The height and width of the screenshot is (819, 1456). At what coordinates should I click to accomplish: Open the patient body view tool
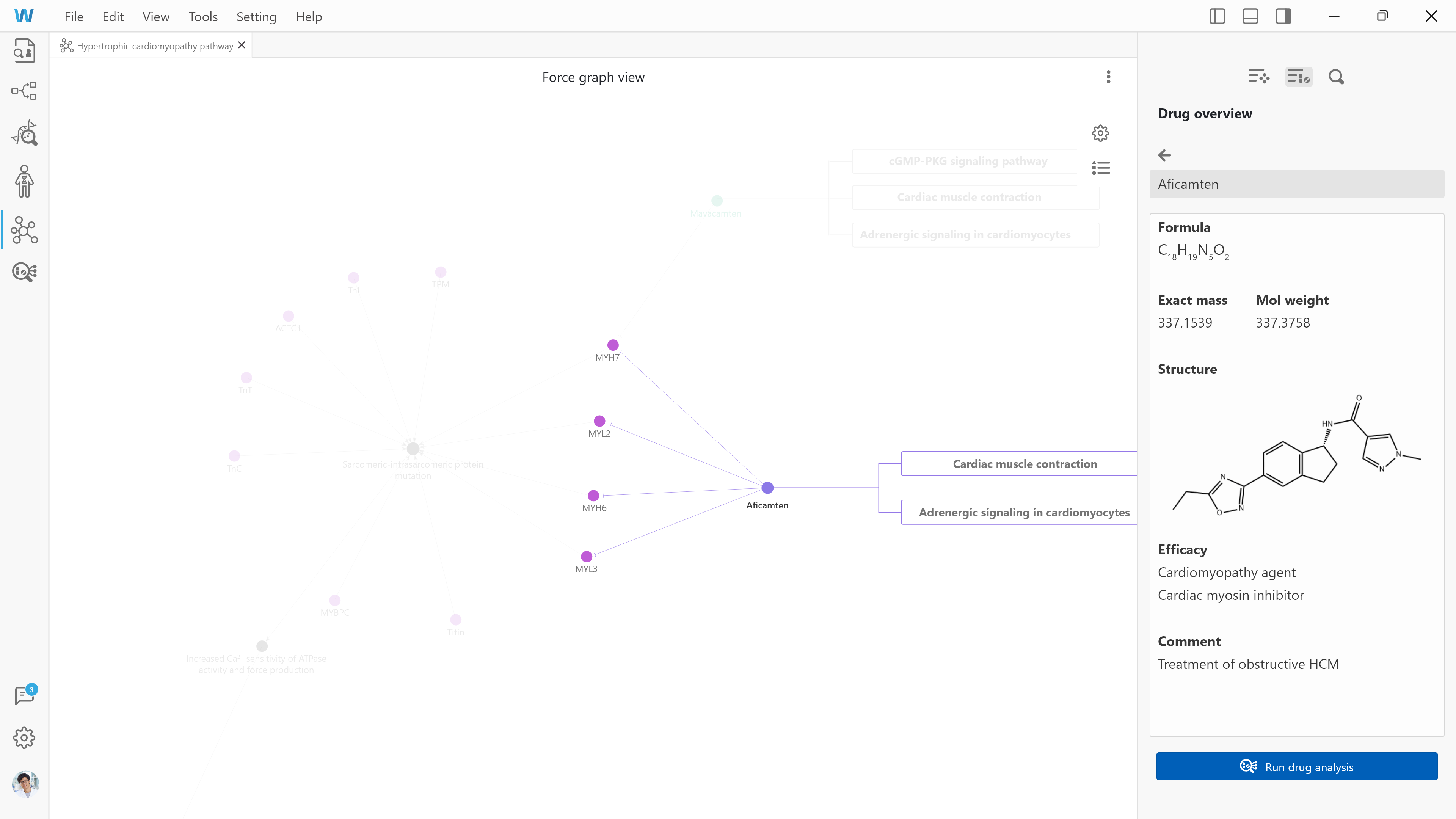click(x=24, y=181)
